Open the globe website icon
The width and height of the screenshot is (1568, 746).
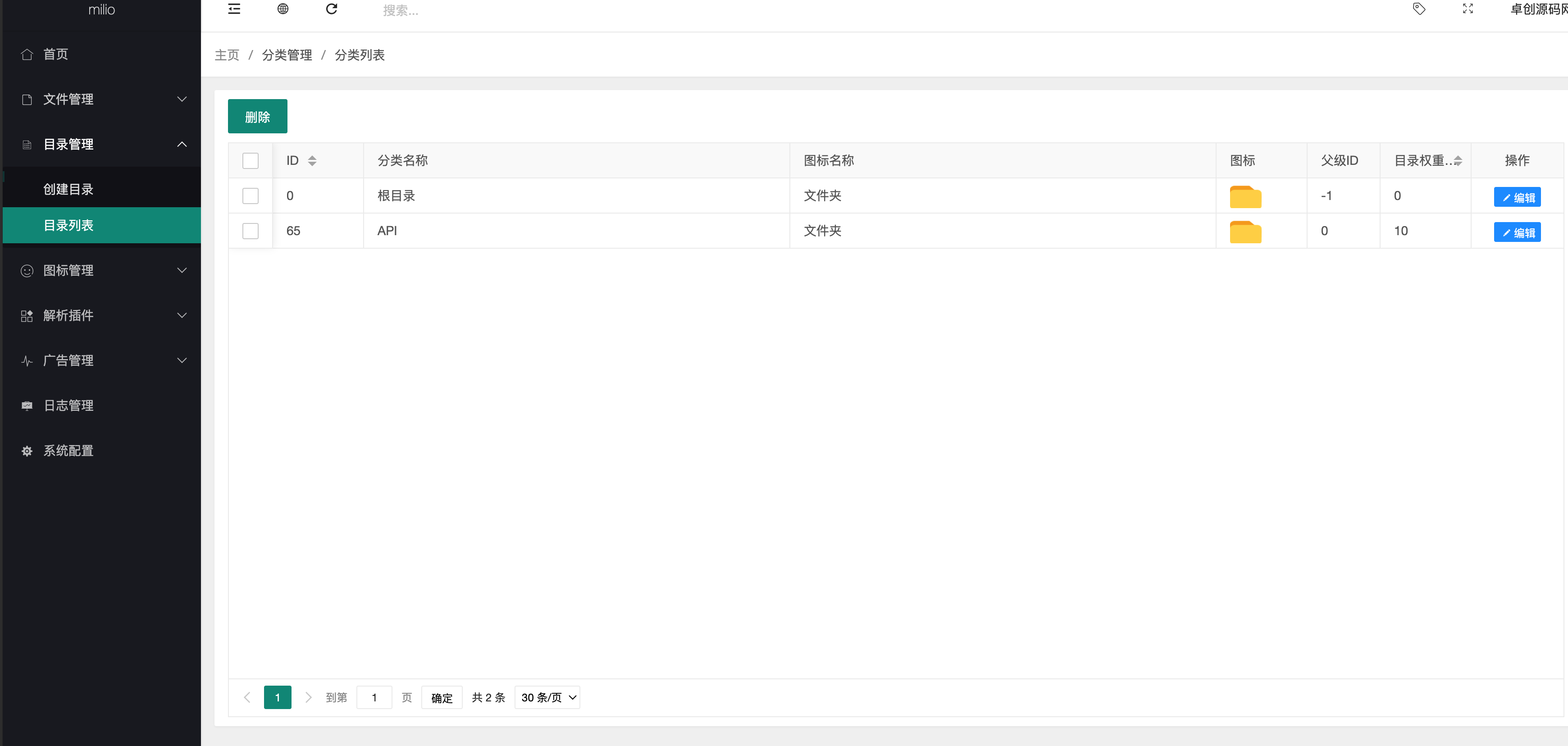[x=283, y=9]
